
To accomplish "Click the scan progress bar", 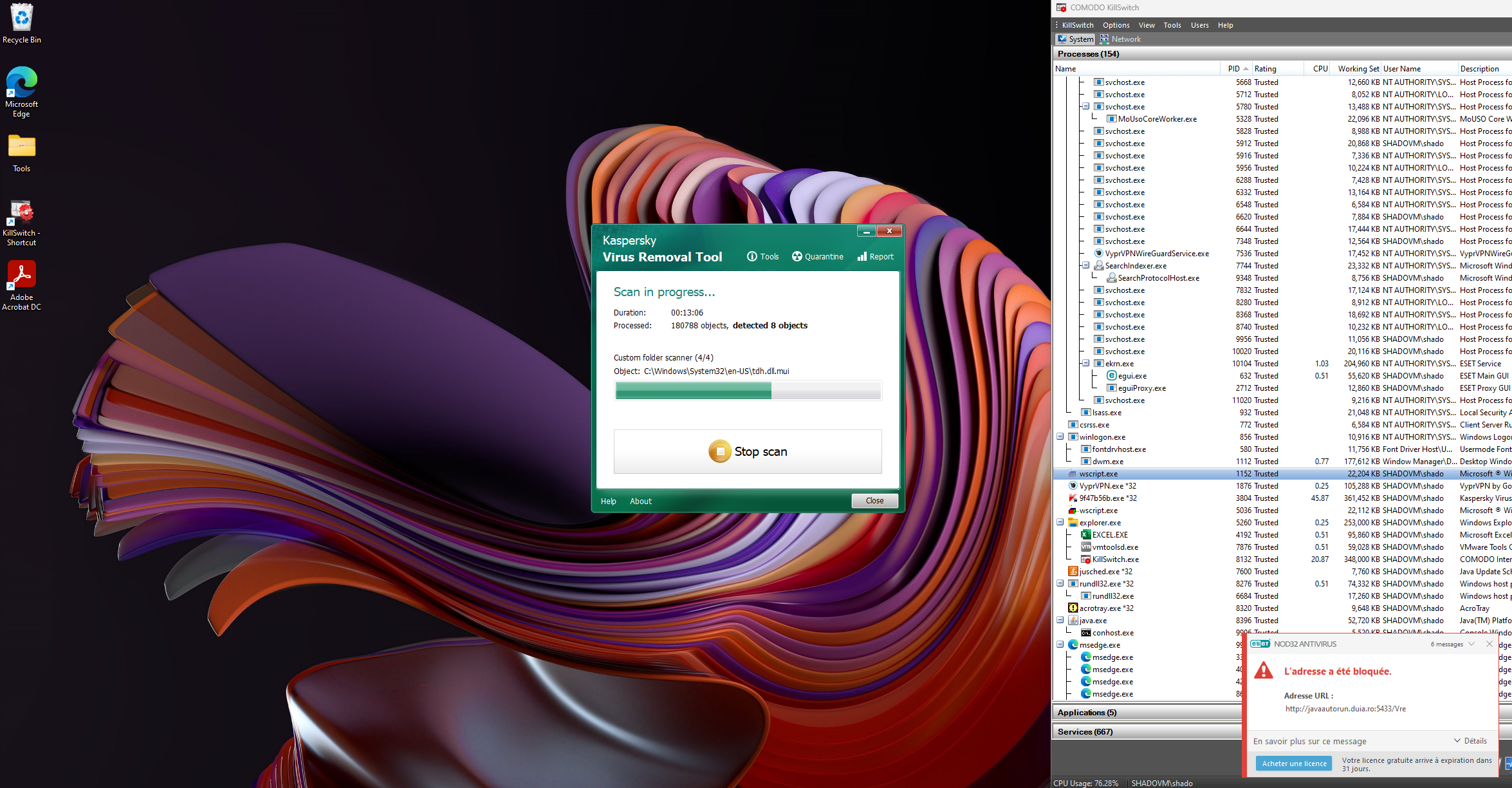I will click(748, 391).
